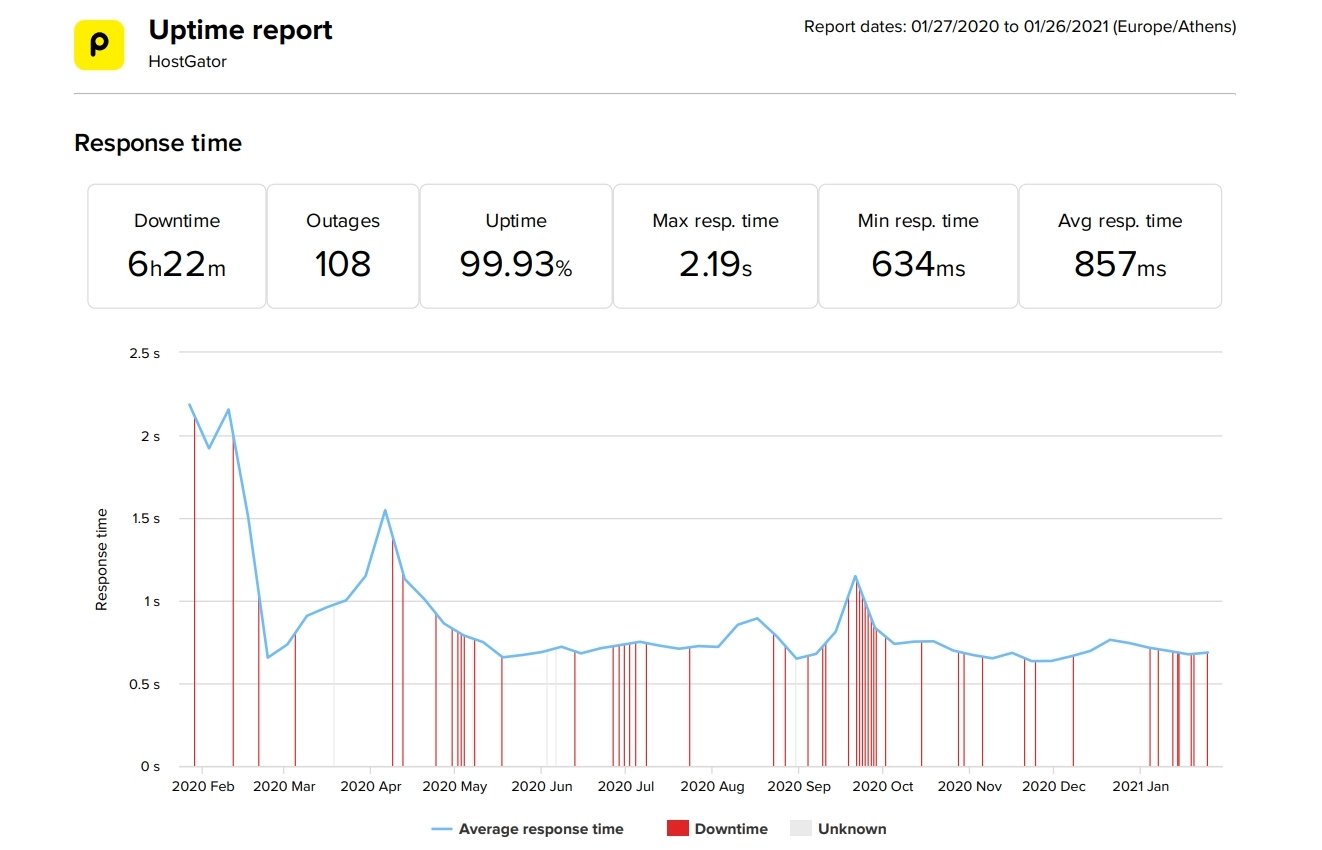The height and width of the screenshot is (850, 1322).
Task: Toggle Average response time legend entry
Action: click(527, 829)
